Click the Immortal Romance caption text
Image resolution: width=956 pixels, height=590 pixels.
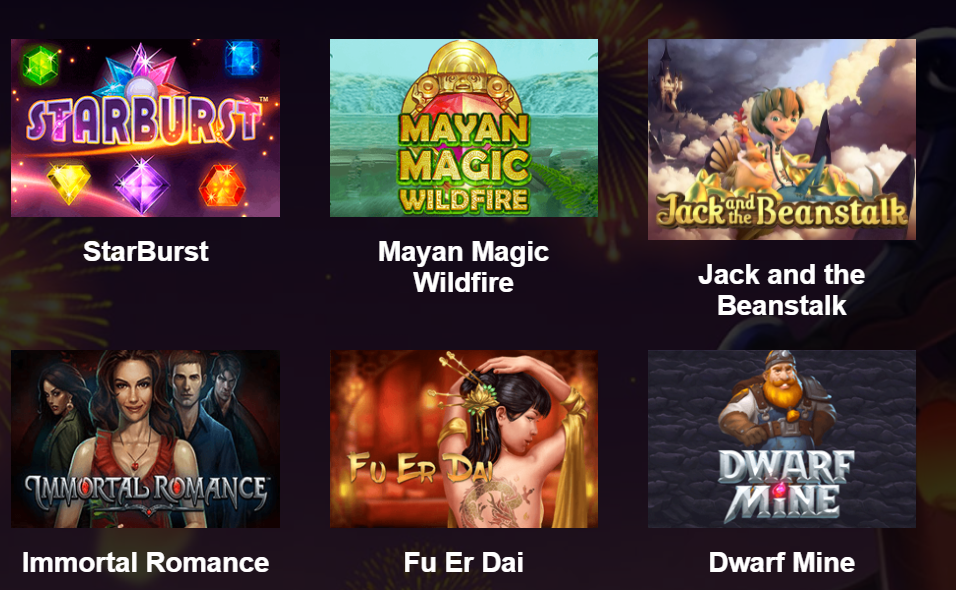tap(146, 562)
